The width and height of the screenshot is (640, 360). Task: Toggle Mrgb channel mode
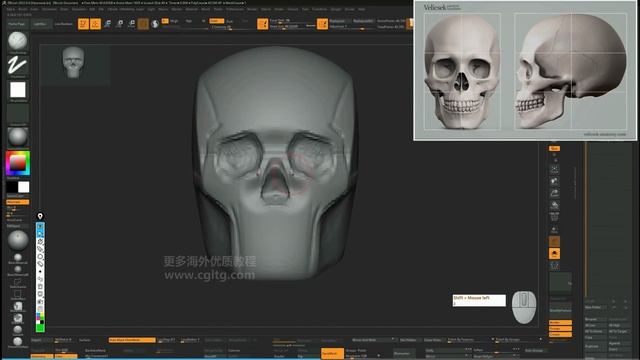(x=174, y=21)
